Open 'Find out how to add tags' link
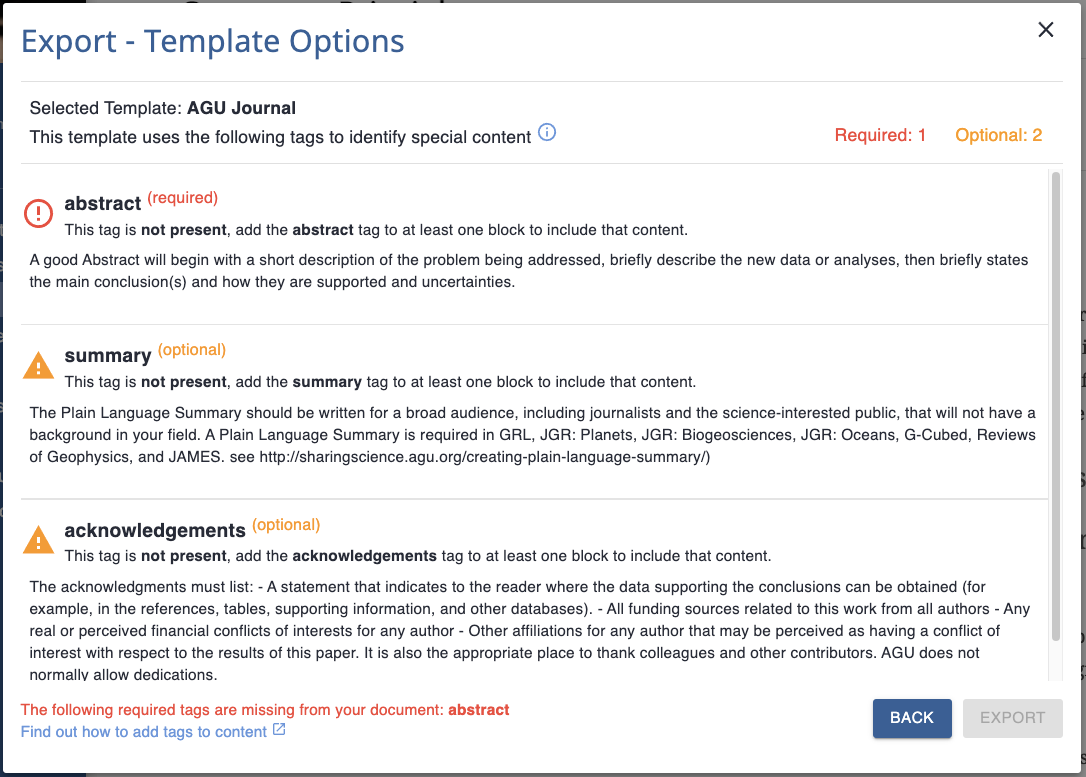The height and width of the screenshot is (777, 1086). point(144,732)
